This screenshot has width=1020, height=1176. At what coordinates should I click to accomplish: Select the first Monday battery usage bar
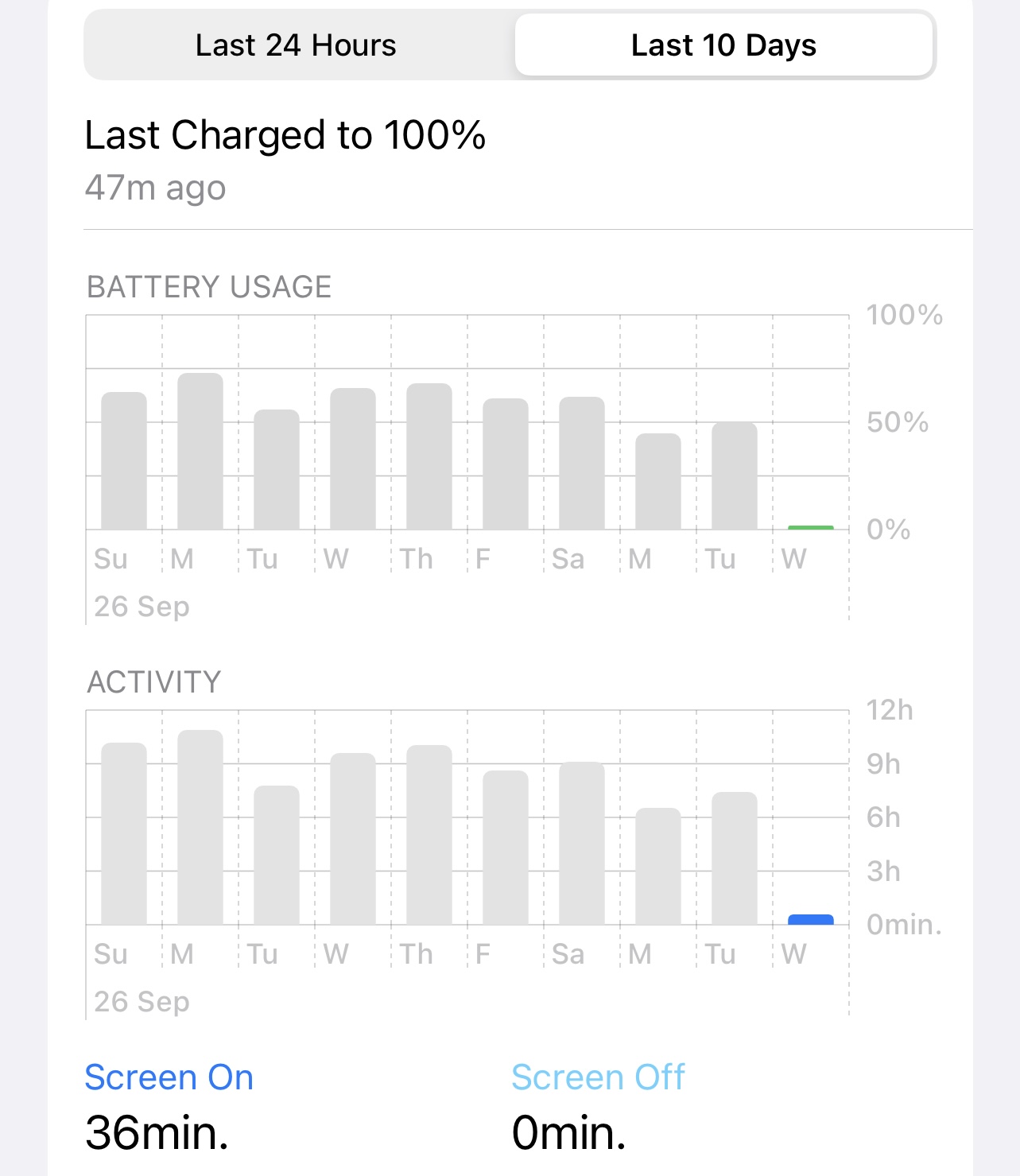coord(200,451)
